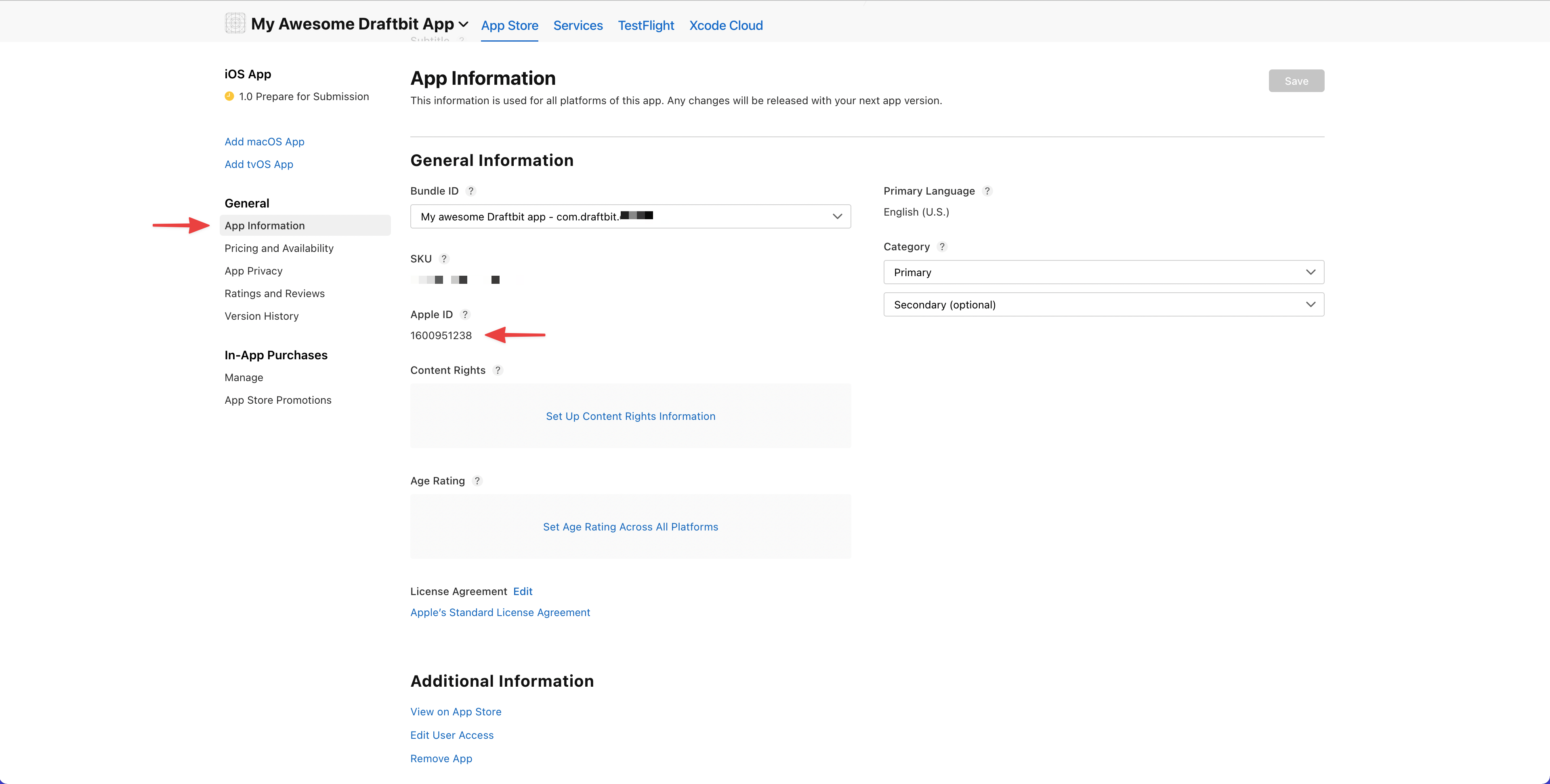The image size is (1550, 784).
Task: Go to Ratings and Reviews
Action: click(274, 293)
